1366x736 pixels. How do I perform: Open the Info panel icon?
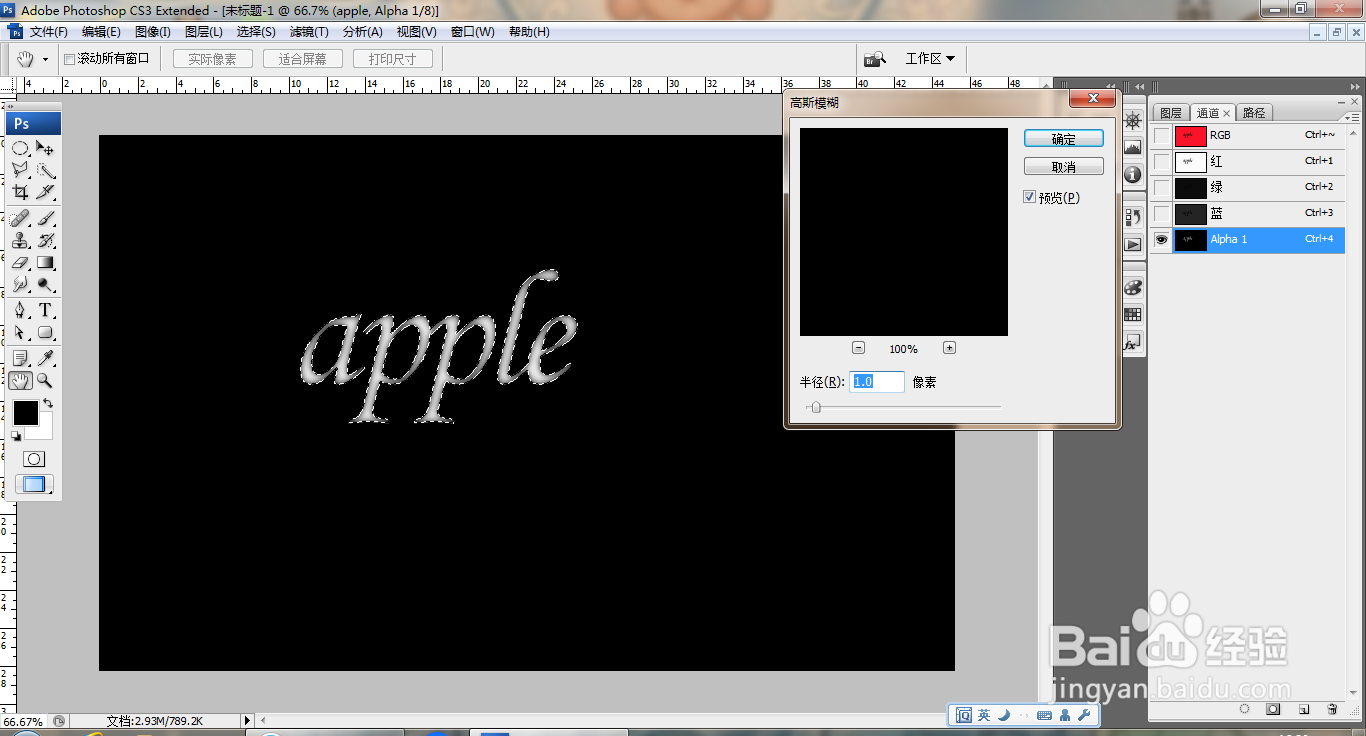pos(1133,174)
